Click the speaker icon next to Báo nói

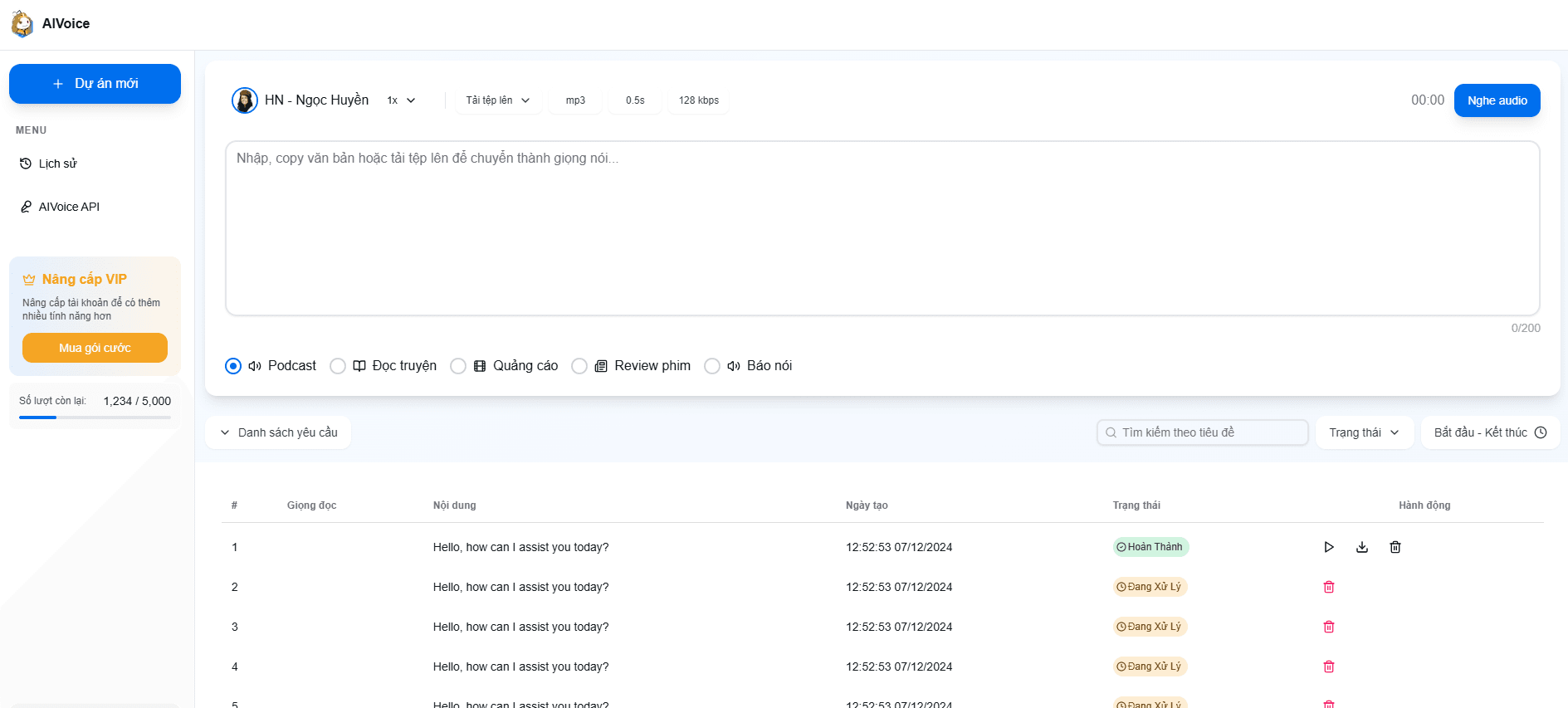[734, 366]
